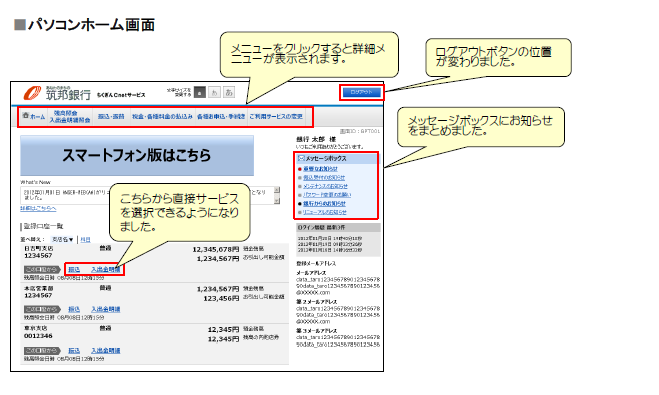Click the What's New scroll-up arrow
This screenshot has width=659, height=395.
tap(277, 190)
